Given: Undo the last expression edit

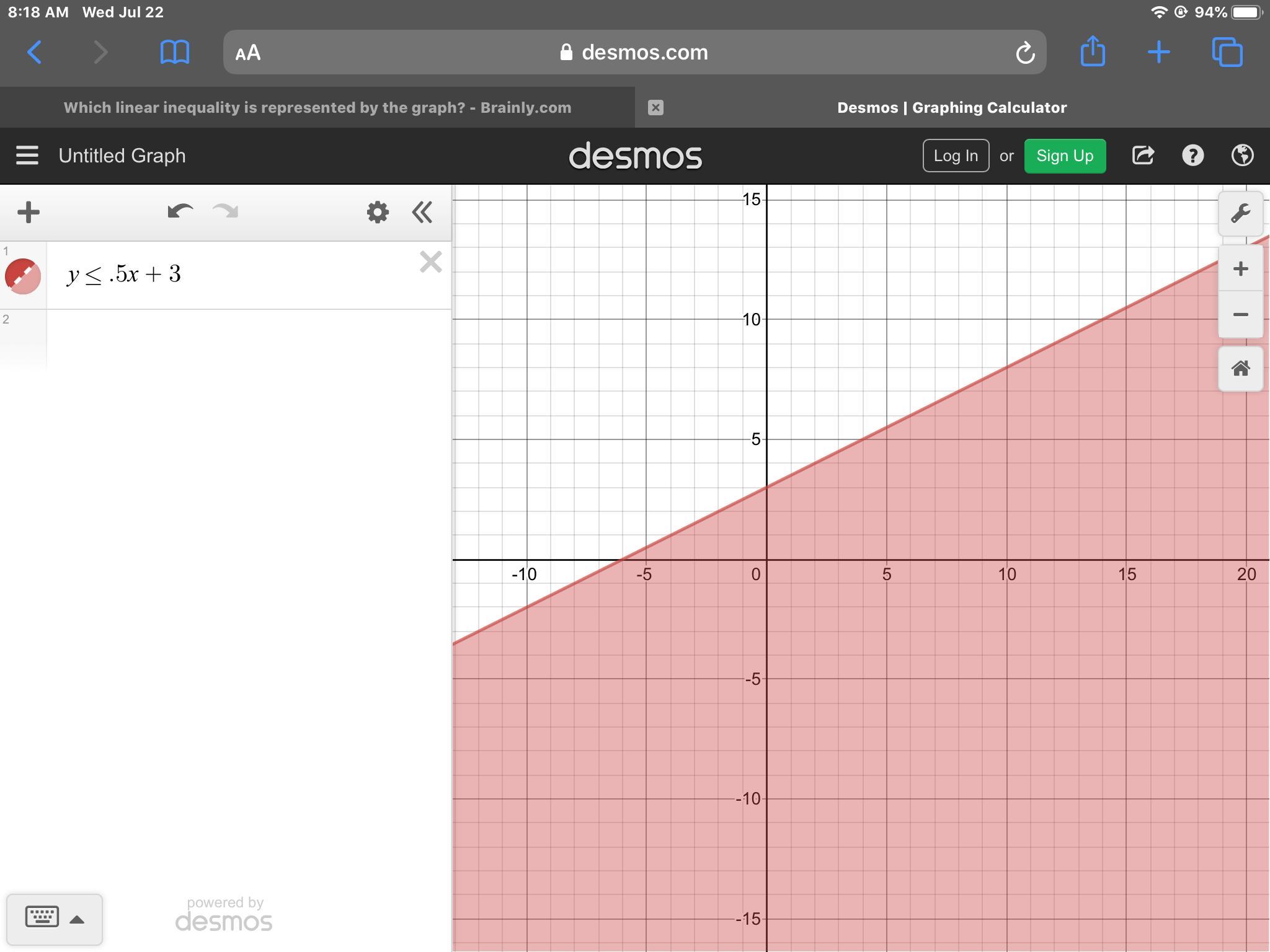Looking at the screenshot, I should (x=180, y=212).
